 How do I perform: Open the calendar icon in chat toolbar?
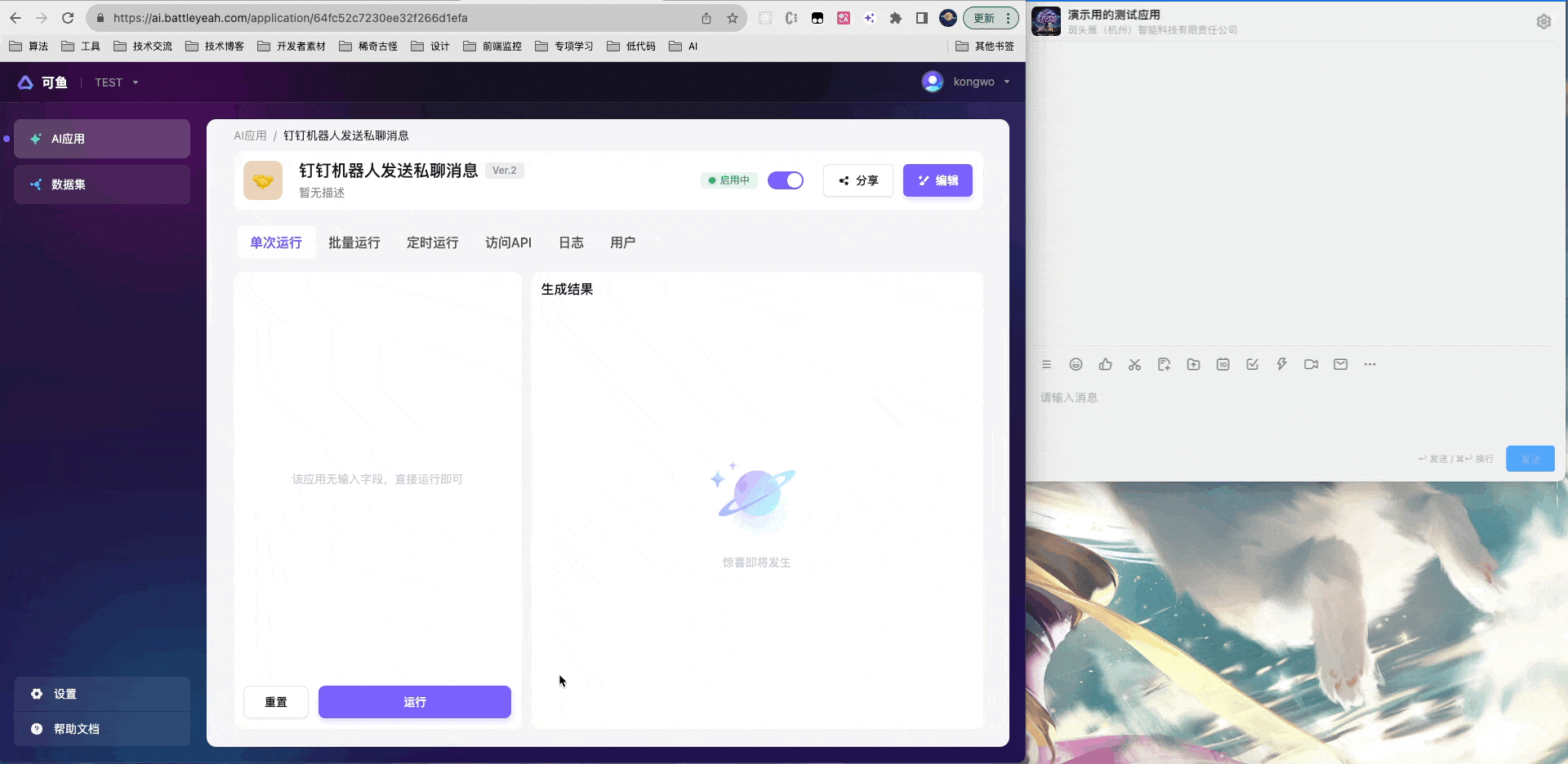(x=1223, y=365)
